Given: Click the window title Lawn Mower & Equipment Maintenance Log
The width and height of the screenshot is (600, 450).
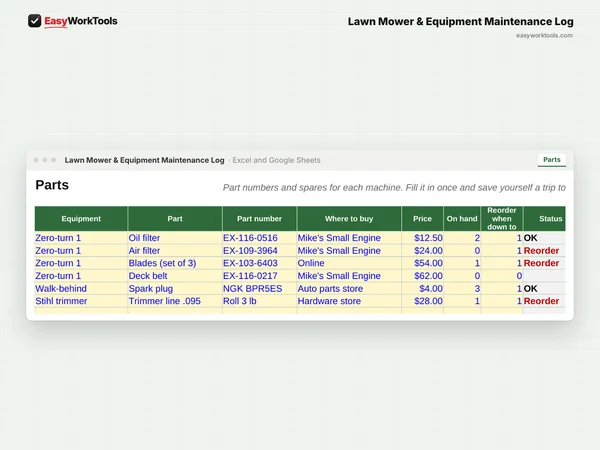Looking at the screenshot, I should (144, 160).
